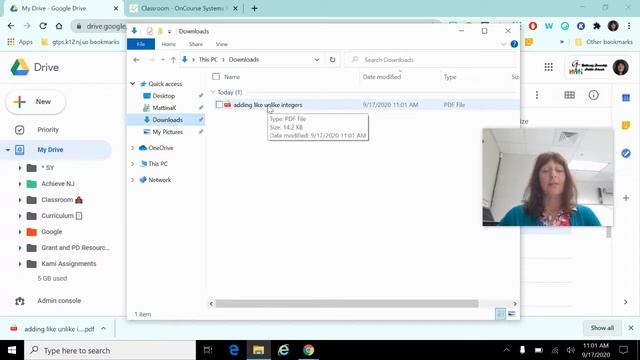Check the select-all box beside Name
Screen dimensions: 640x360
pos(216,77)
